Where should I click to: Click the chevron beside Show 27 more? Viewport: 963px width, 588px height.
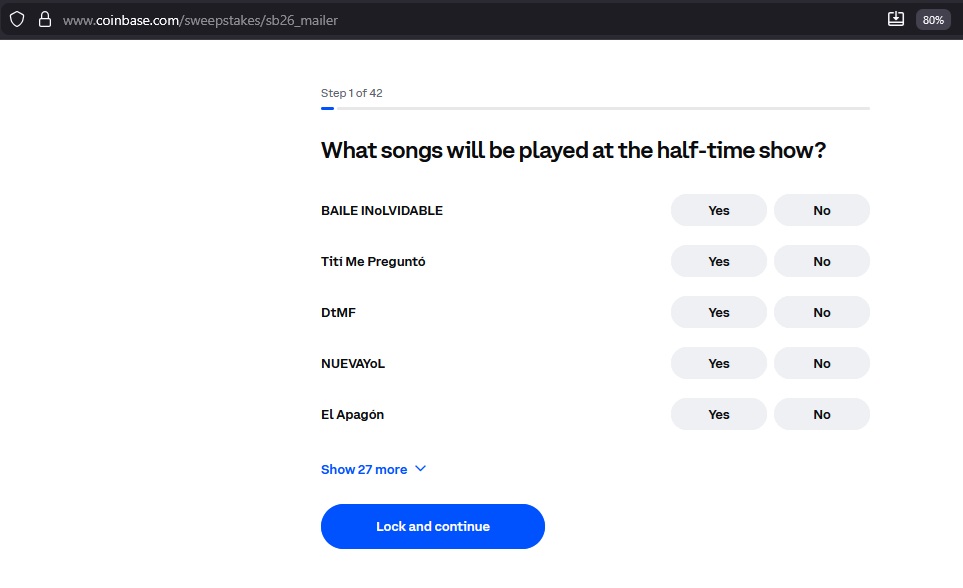click(x=420, y=469)
